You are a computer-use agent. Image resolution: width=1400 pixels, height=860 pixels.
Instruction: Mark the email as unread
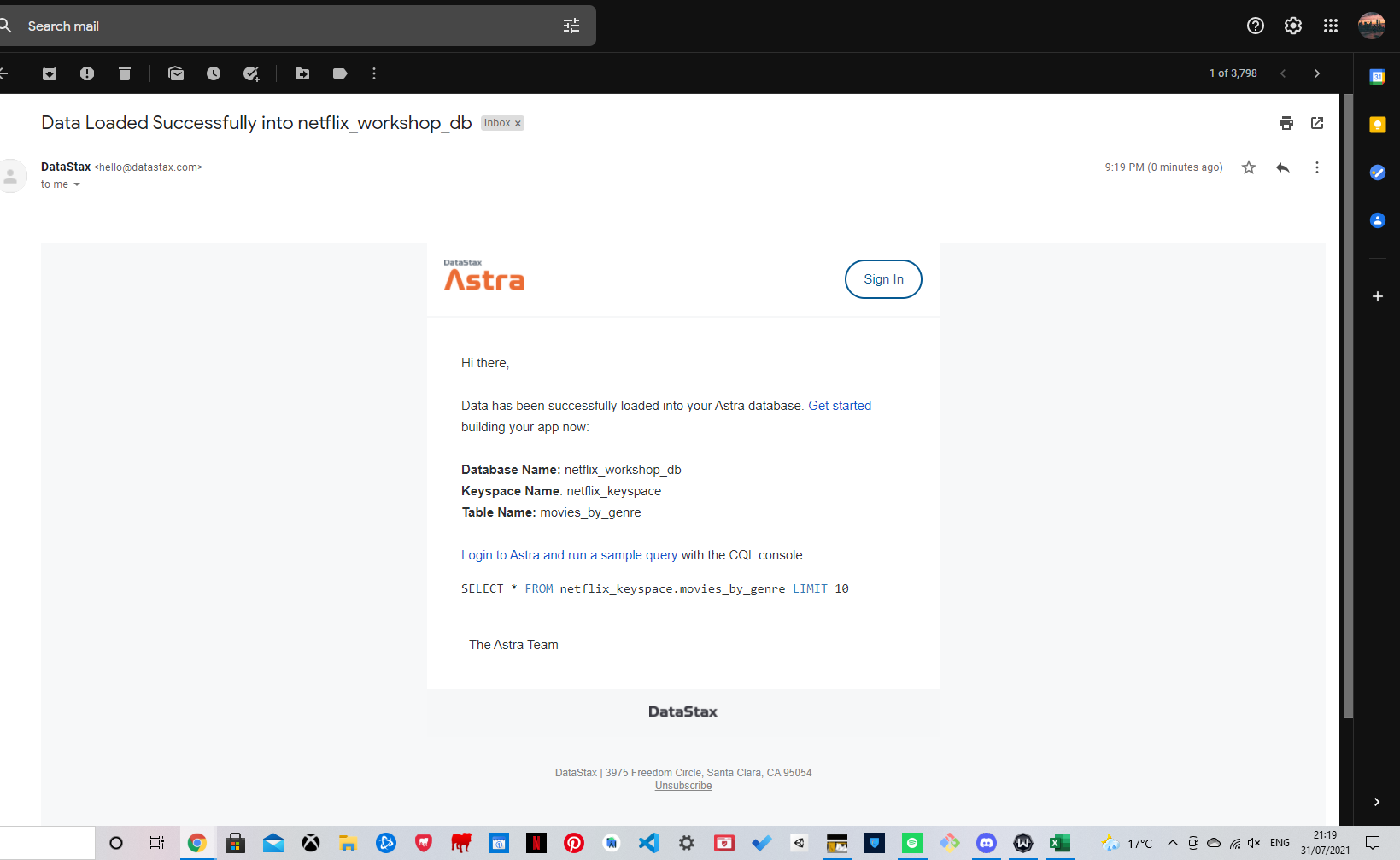(176, 73)
